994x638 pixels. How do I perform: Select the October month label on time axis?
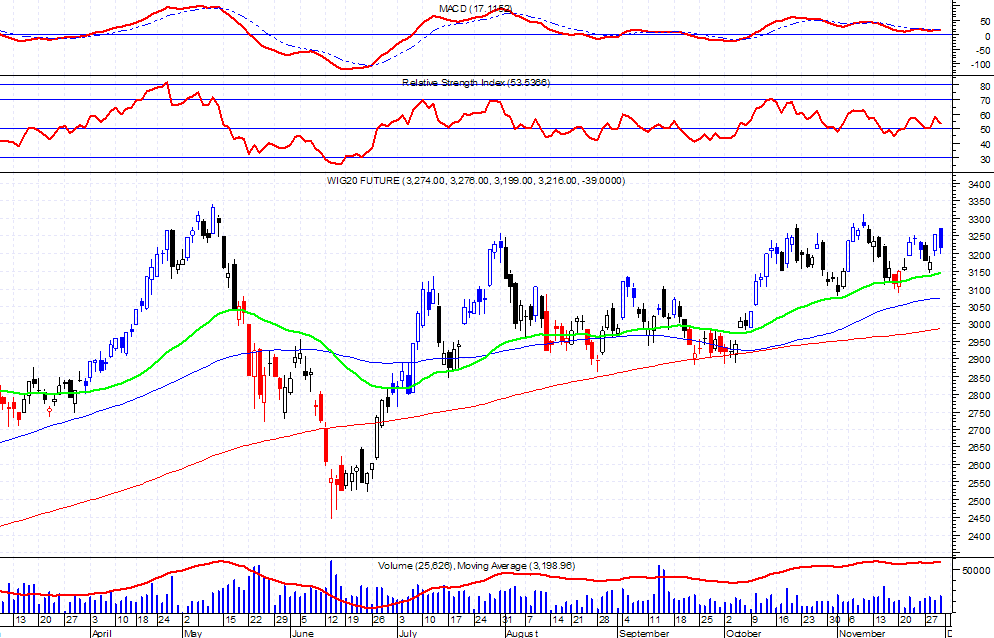pyautogui.click(x=744, y=633)
